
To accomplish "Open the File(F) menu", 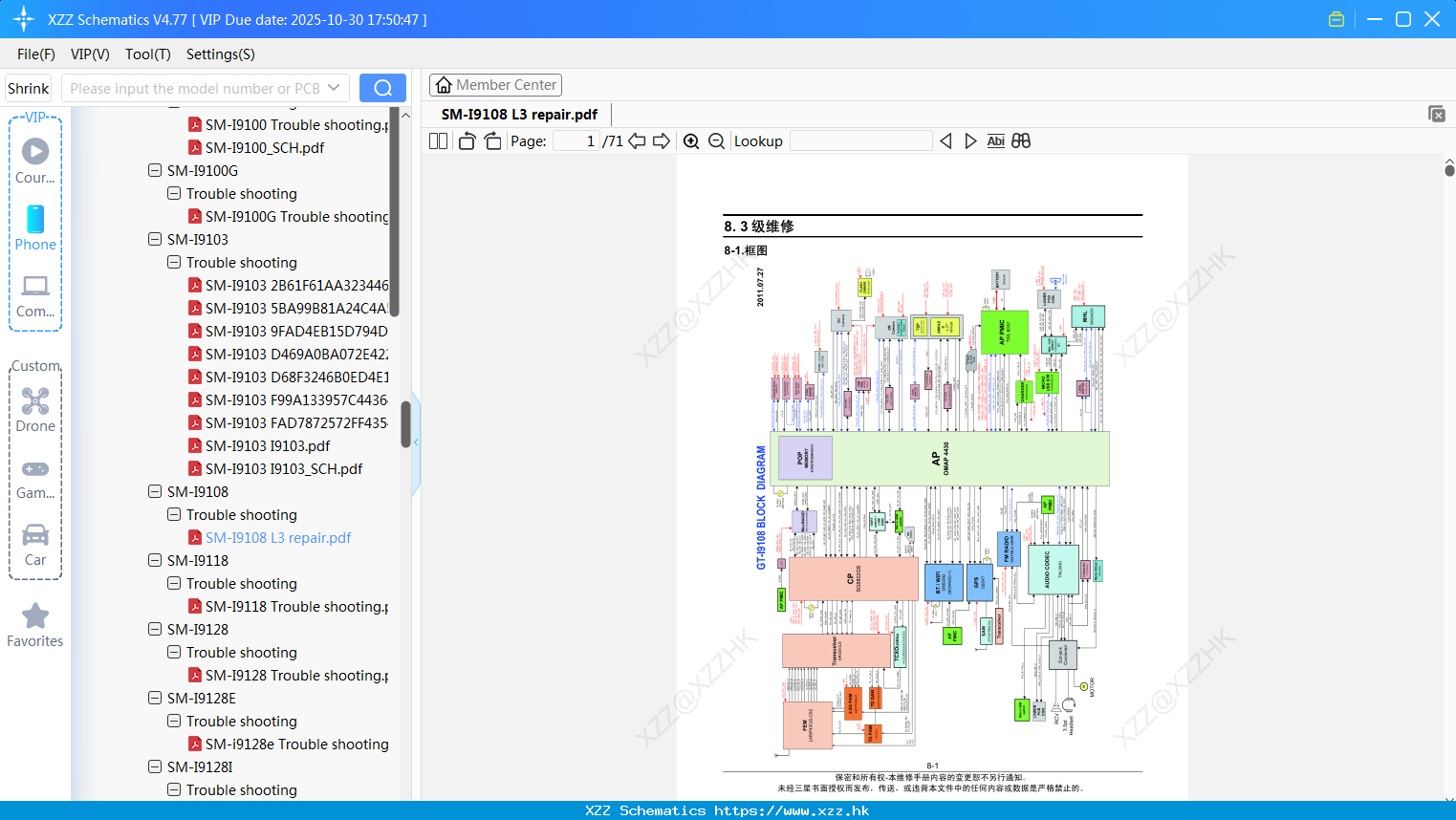I will tap(36, 54).
